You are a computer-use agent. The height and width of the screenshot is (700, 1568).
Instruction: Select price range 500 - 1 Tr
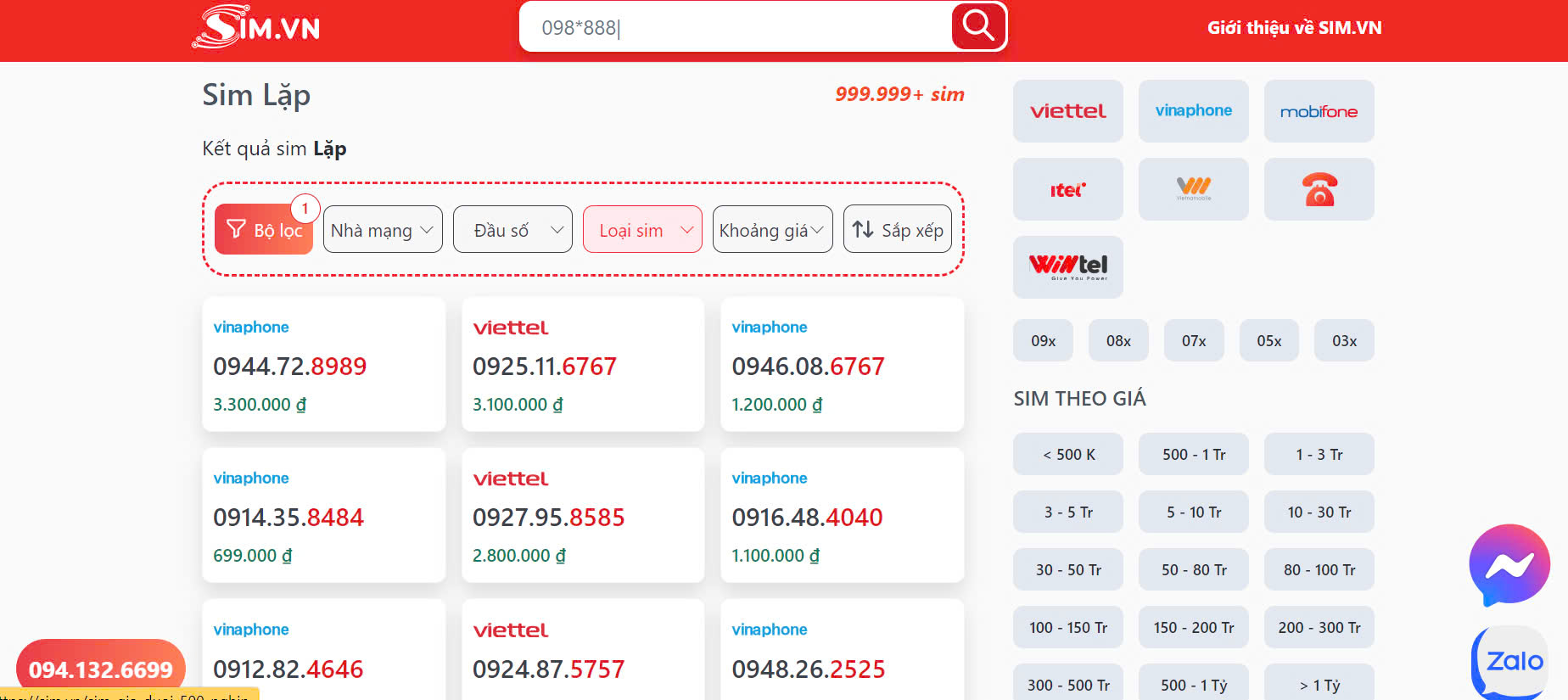(1194, 454)
